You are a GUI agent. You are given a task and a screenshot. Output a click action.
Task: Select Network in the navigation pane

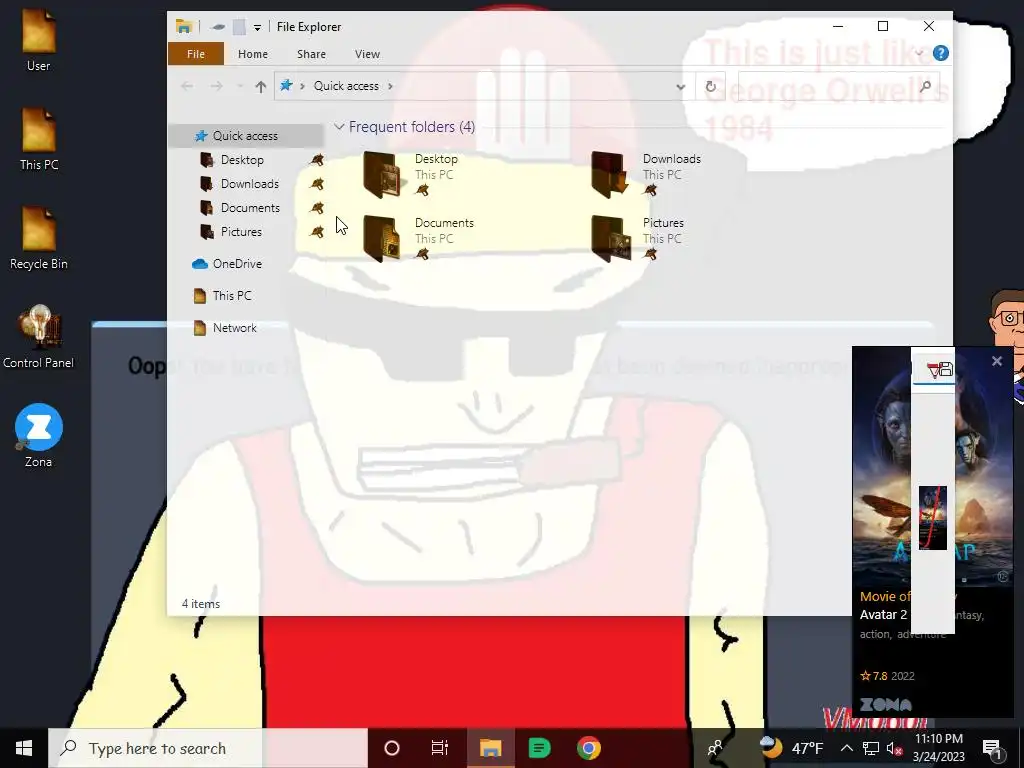tap(234, 328)
